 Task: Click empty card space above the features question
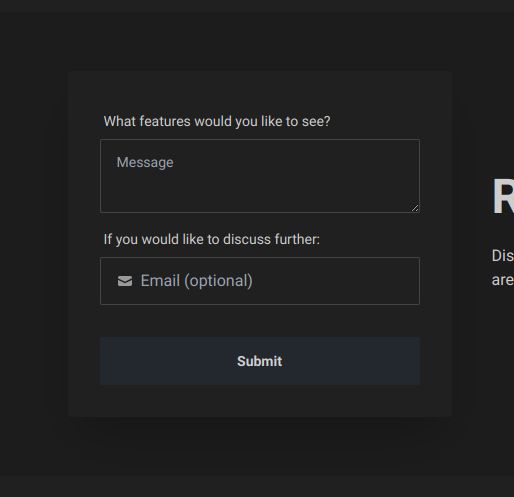(x=260, y=92)
